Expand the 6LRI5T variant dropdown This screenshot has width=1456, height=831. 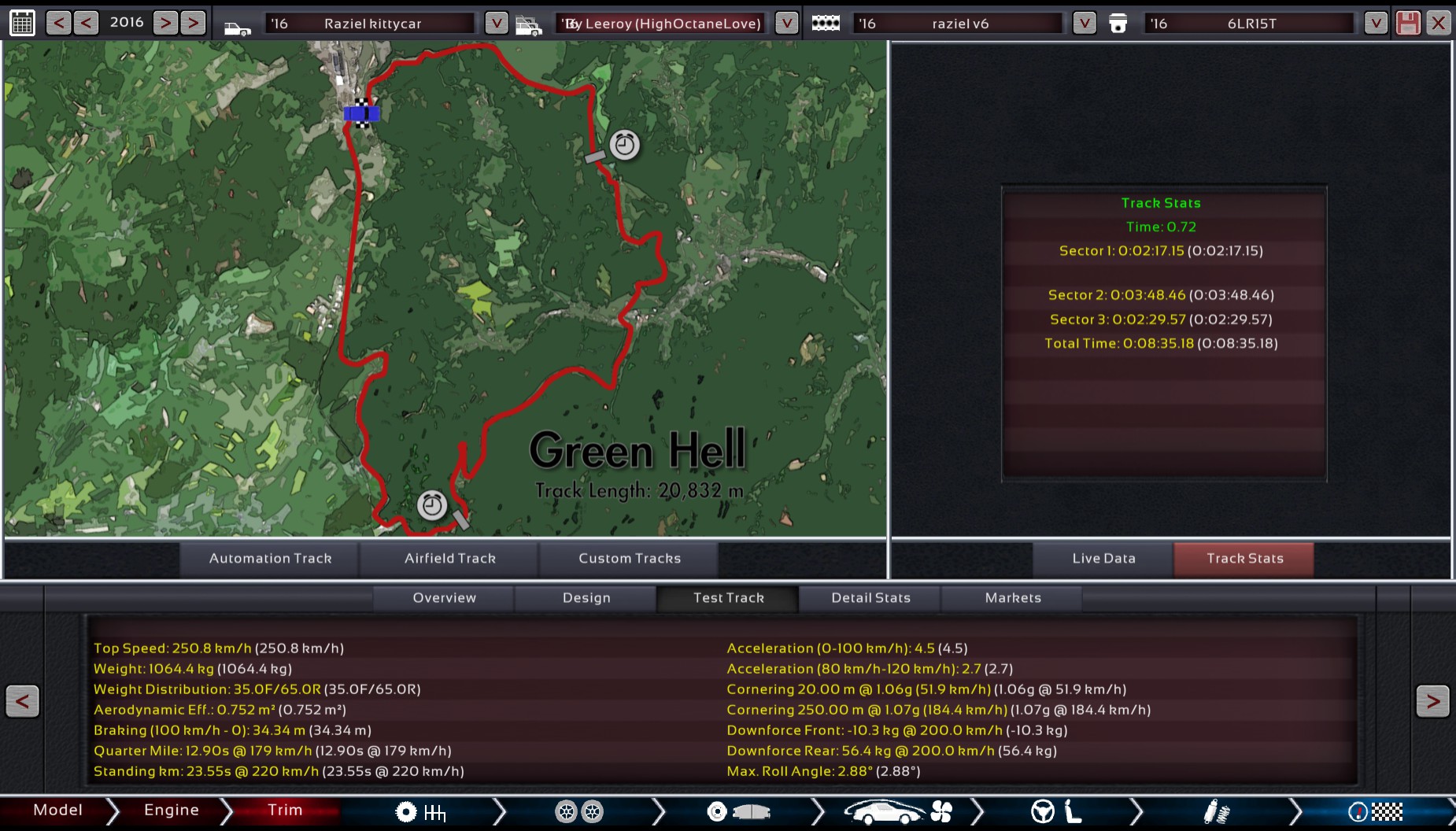pos(1375,23)
